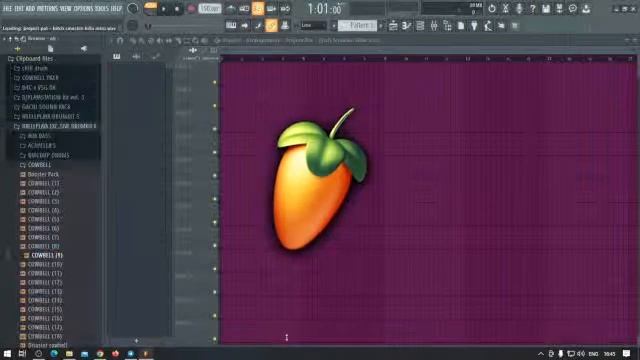Image resolution: width=640 pixels, height=360 pixels.
Task: Save project with the floppy disk icon
Action: pyautogui.click(x=546, y=9)
